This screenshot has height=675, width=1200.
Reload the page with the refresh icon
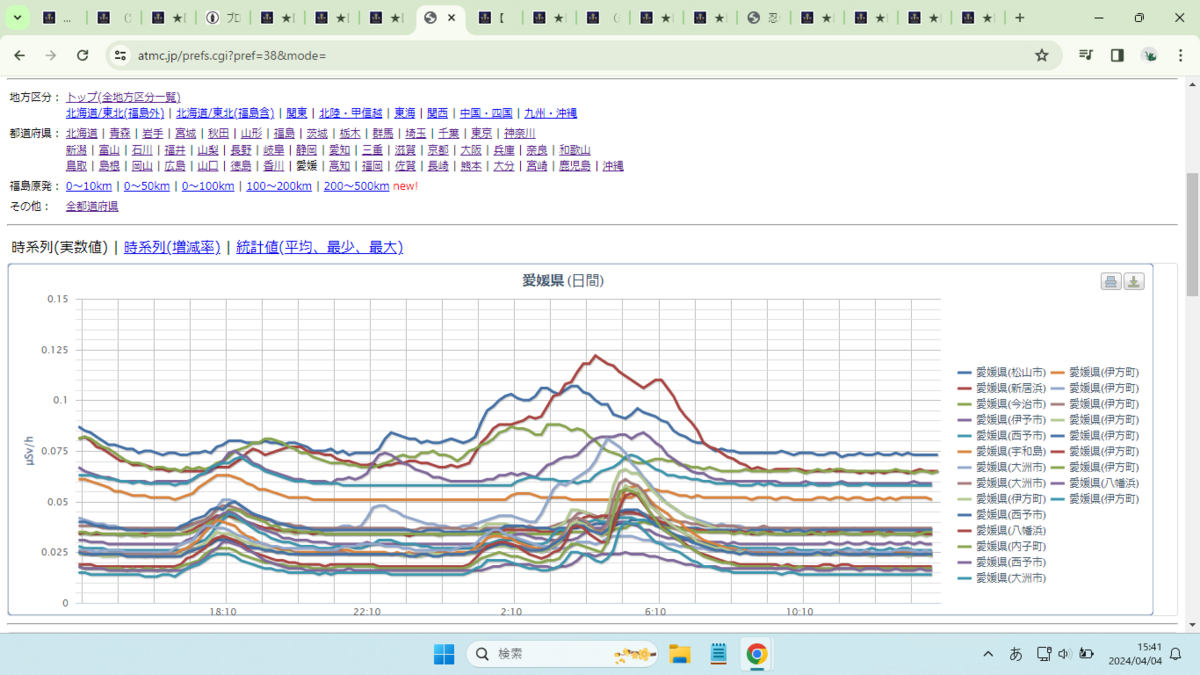click(83, 55)
